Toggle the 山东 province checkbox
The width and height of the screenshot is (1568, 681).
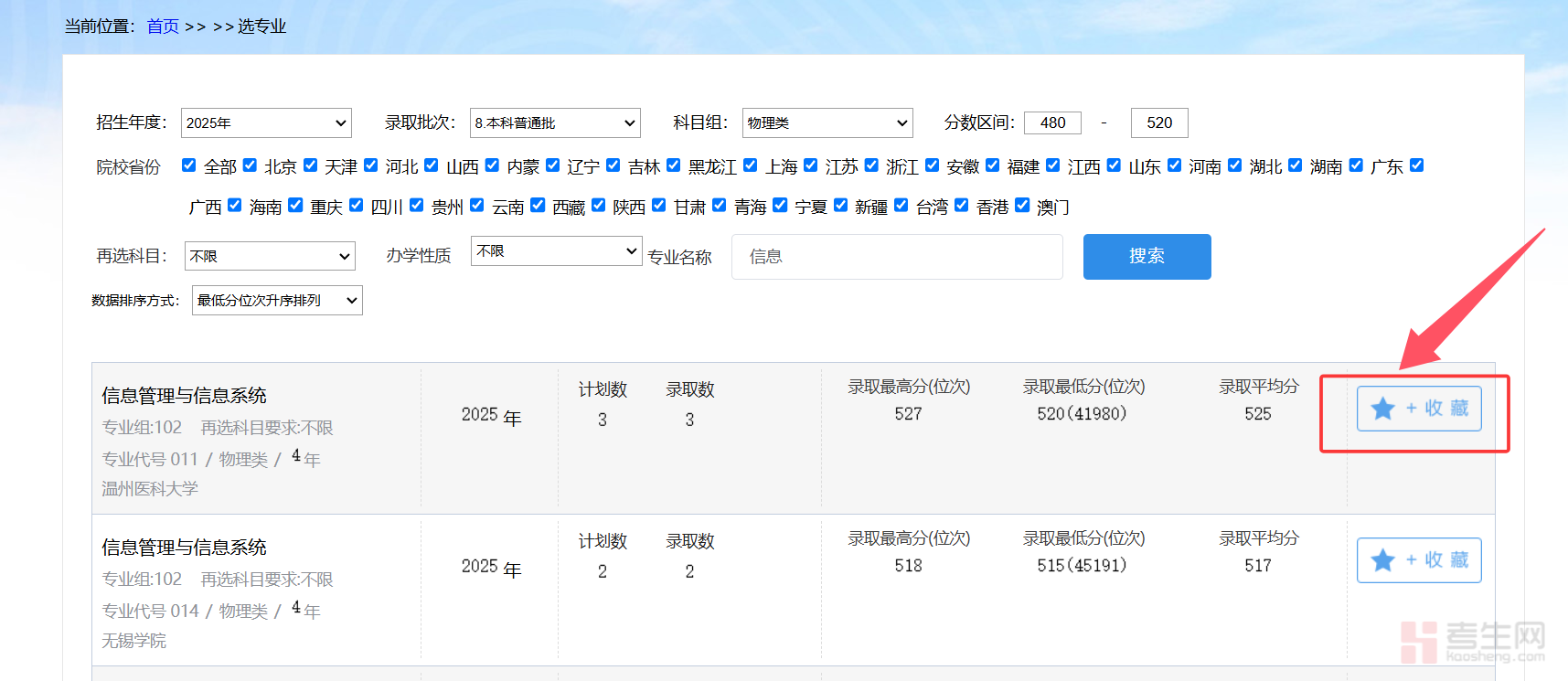coord(1114,165)
